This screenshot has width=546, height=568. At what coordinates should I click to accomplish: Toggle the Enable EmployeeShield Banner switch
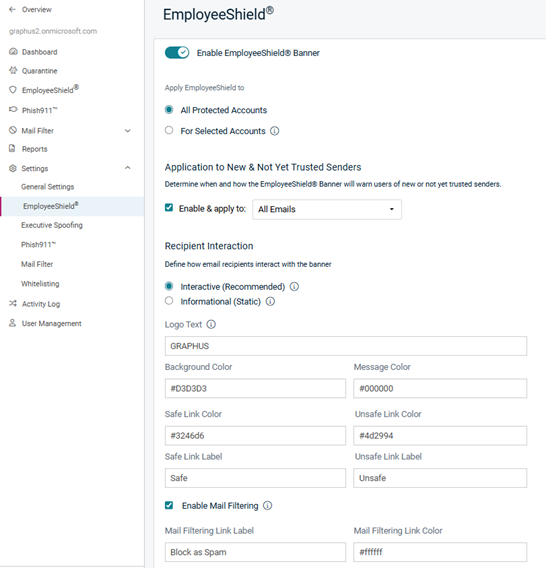coord(177,53)
